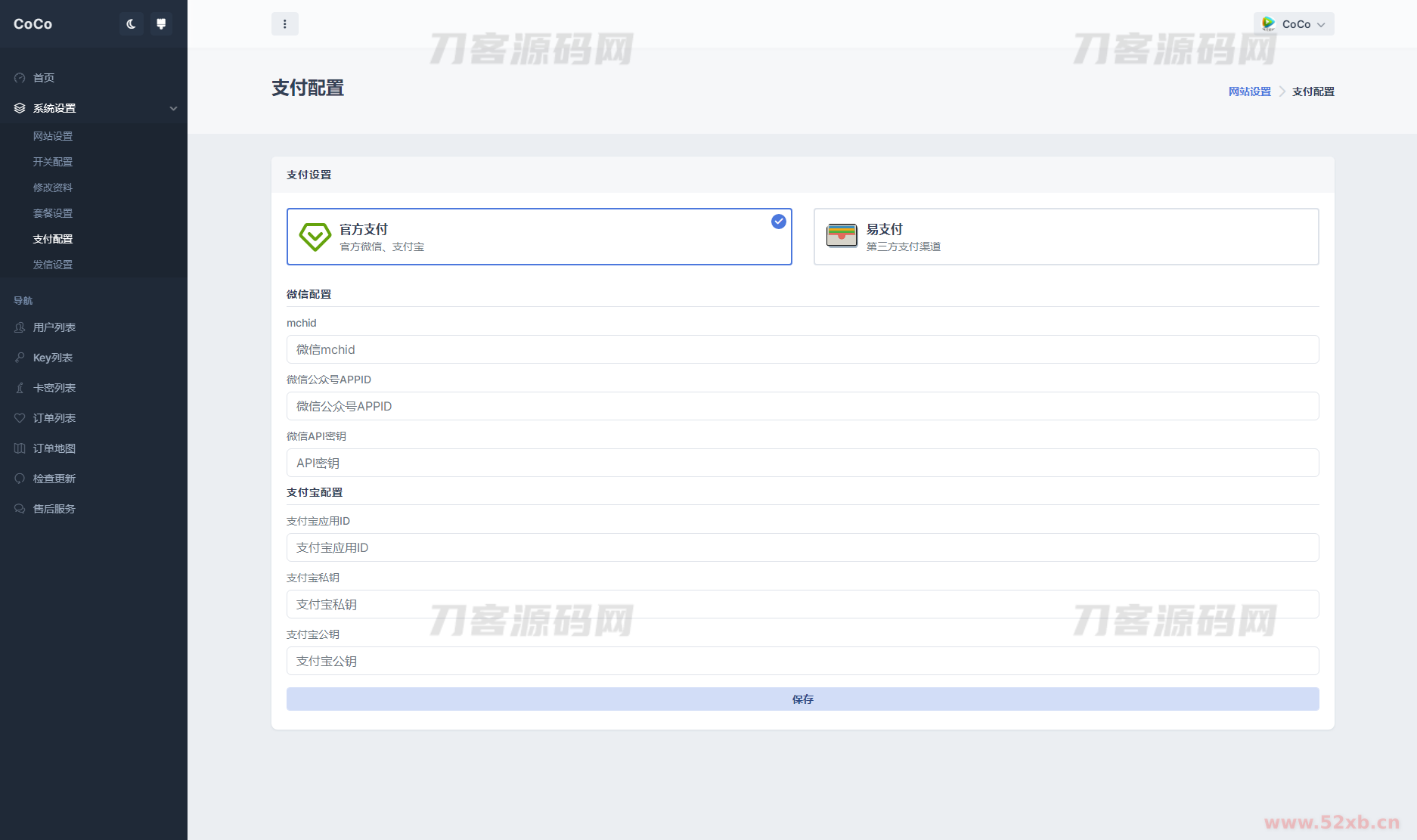This screenshot has width=1417, height=840.
Task: Select the 易支付 third-party option
Action: click(x=1065, y=237)
